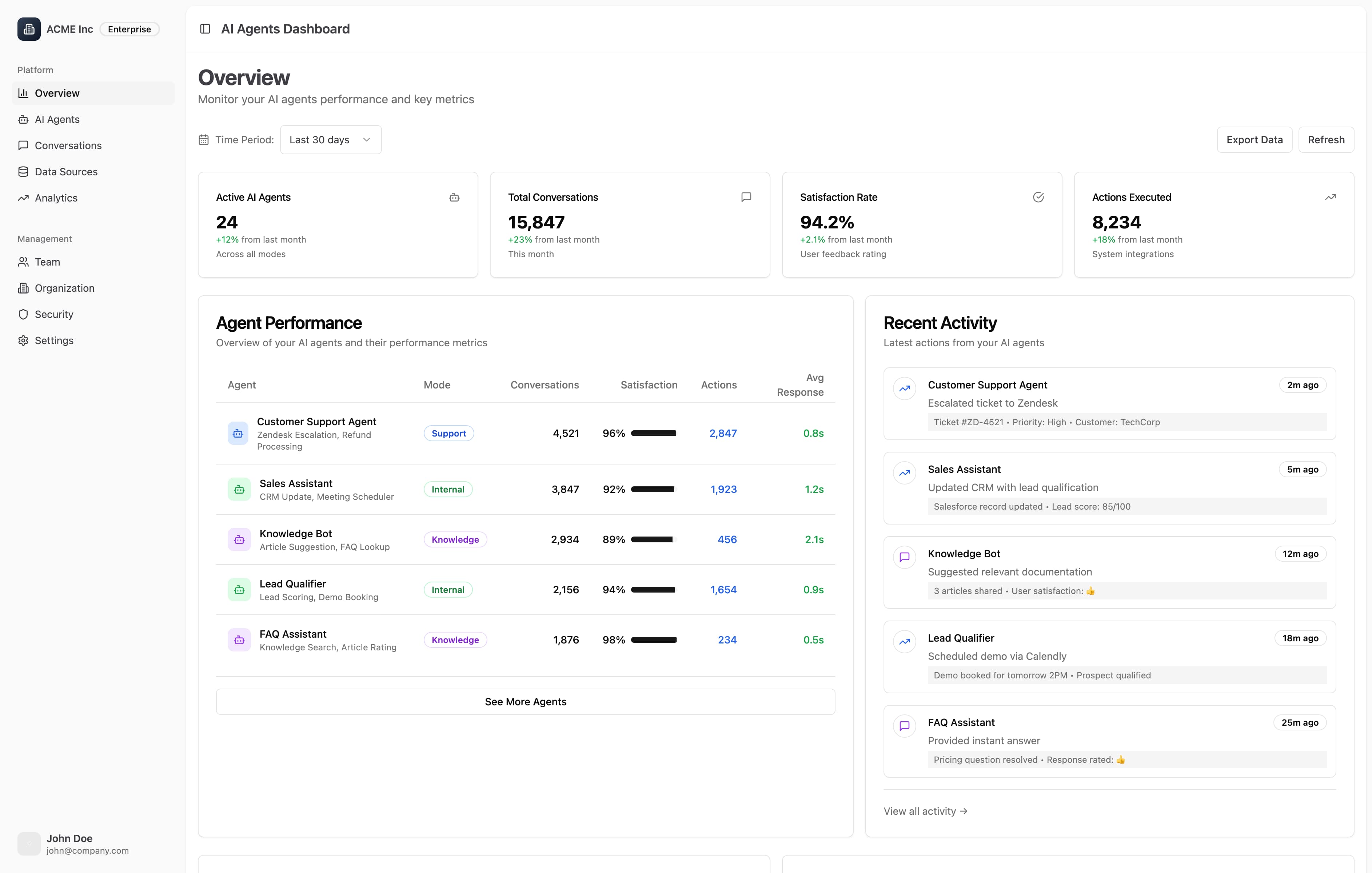Click the ACME Inc building logo icon
1372x873 pixels.
point(29,29)
